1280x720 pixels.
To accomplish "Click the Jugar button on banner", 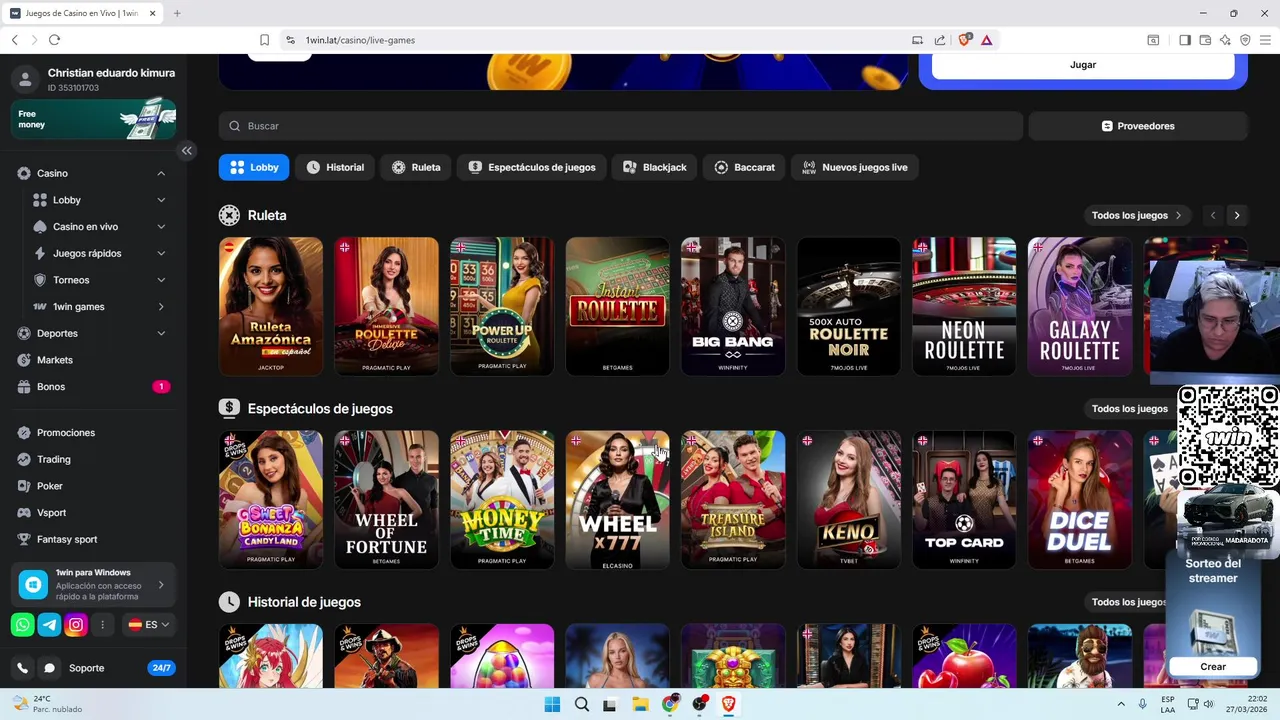I will point(1083,65).
